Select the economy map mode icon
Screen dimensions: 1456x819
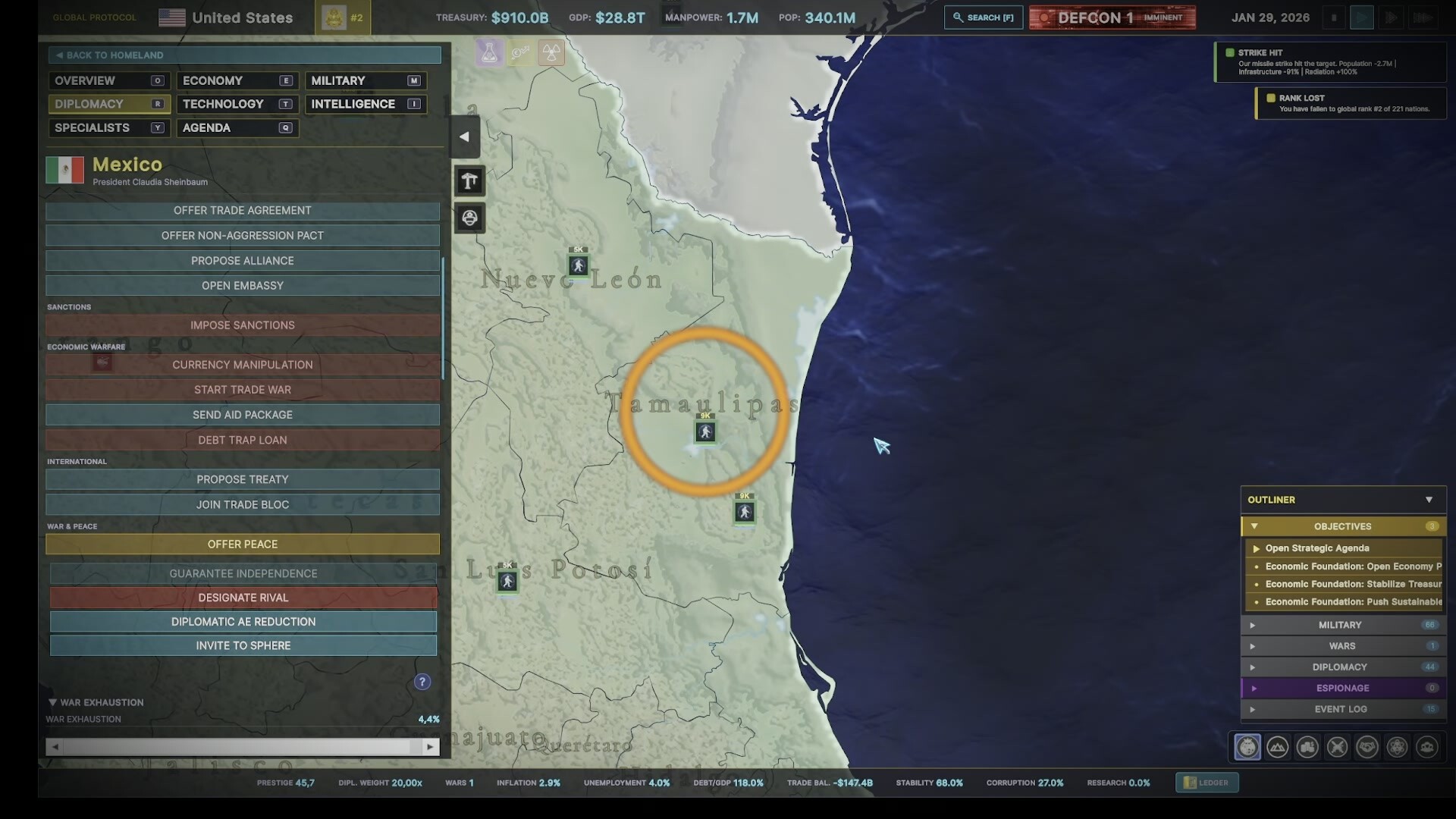coord(1307,747)
